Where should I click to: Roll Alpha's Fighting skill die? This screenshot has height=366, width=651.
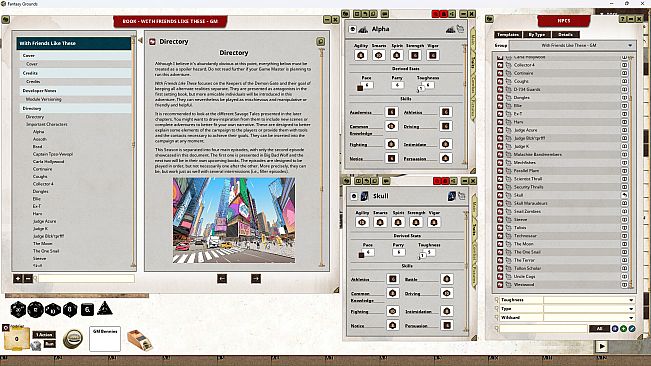(391, 144)
